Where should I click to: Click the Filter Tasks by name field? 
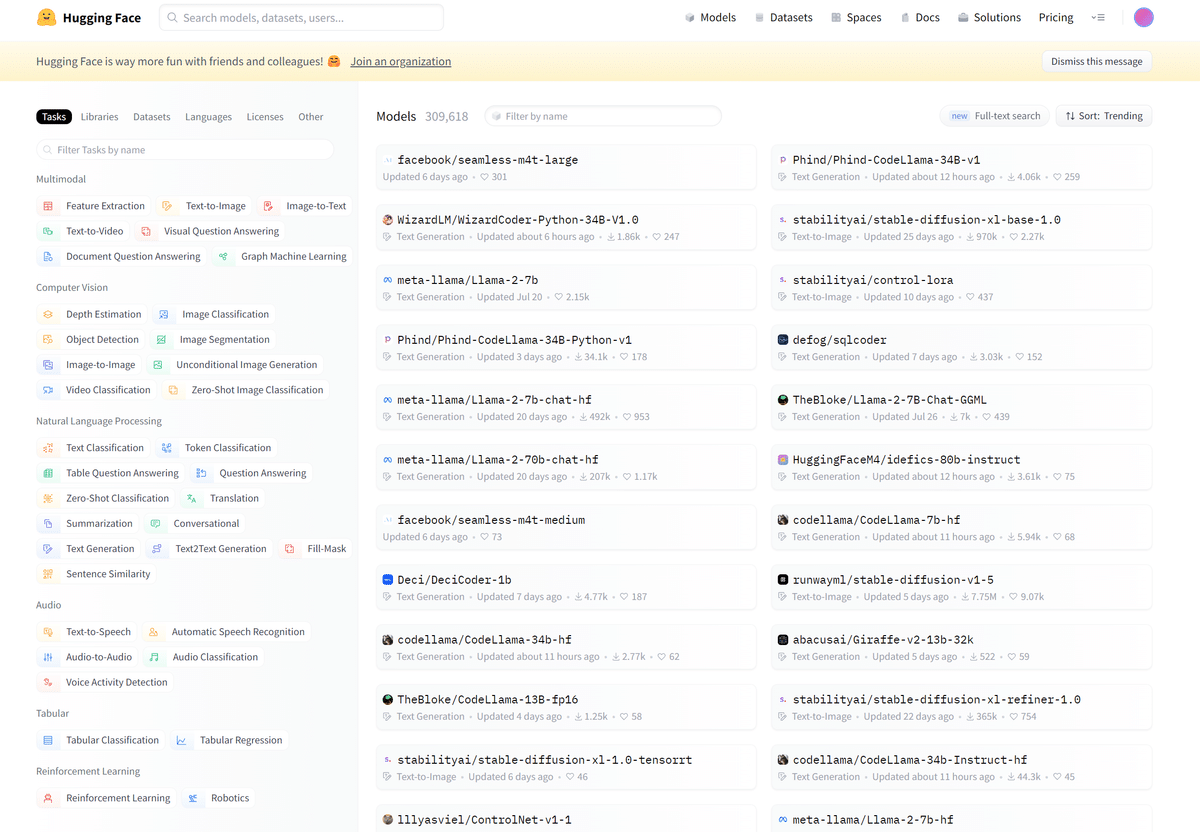[x=185, y=150]
